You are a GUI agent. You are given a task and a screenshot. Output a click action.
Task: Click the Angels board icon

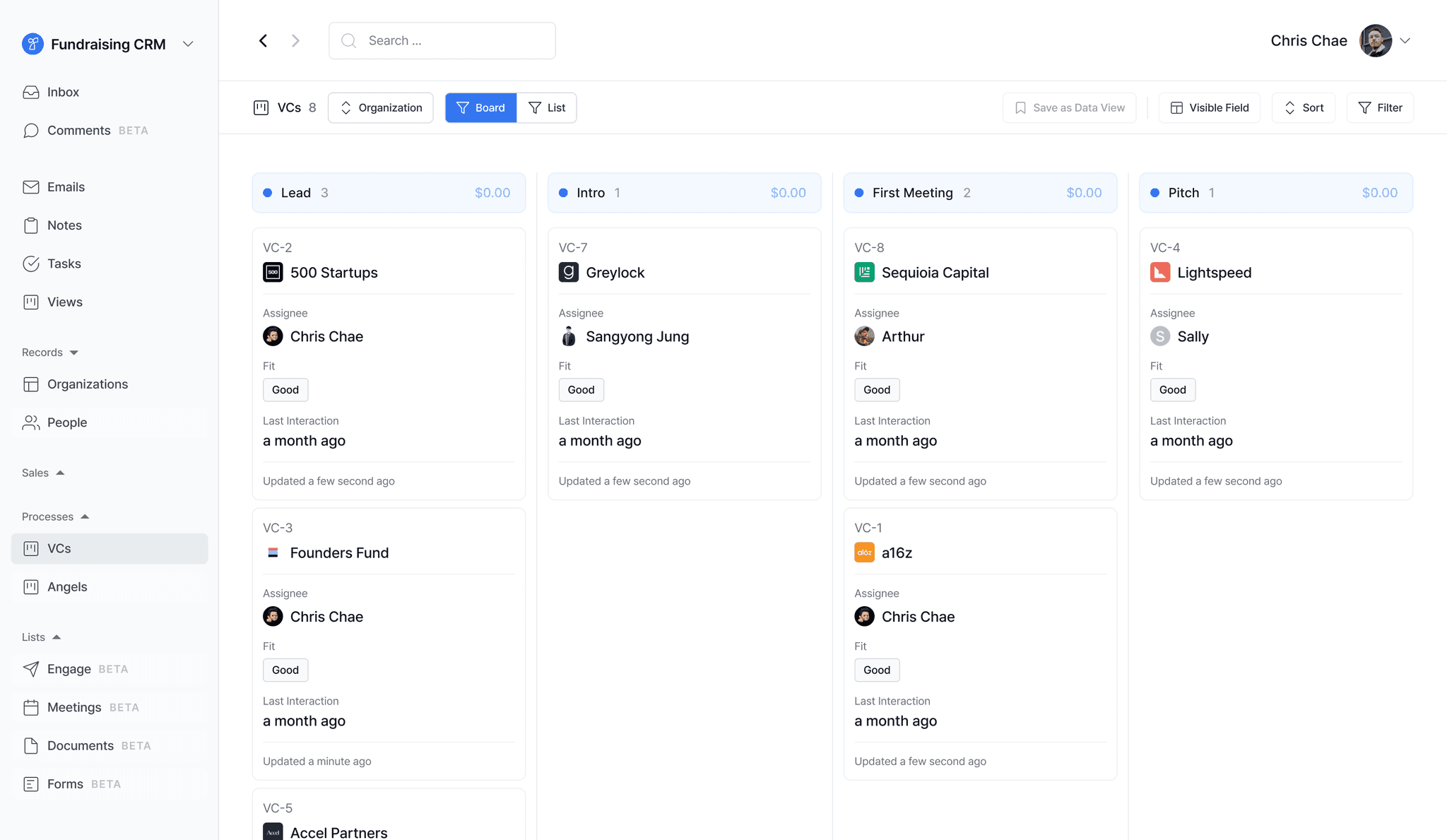(31, 587)
